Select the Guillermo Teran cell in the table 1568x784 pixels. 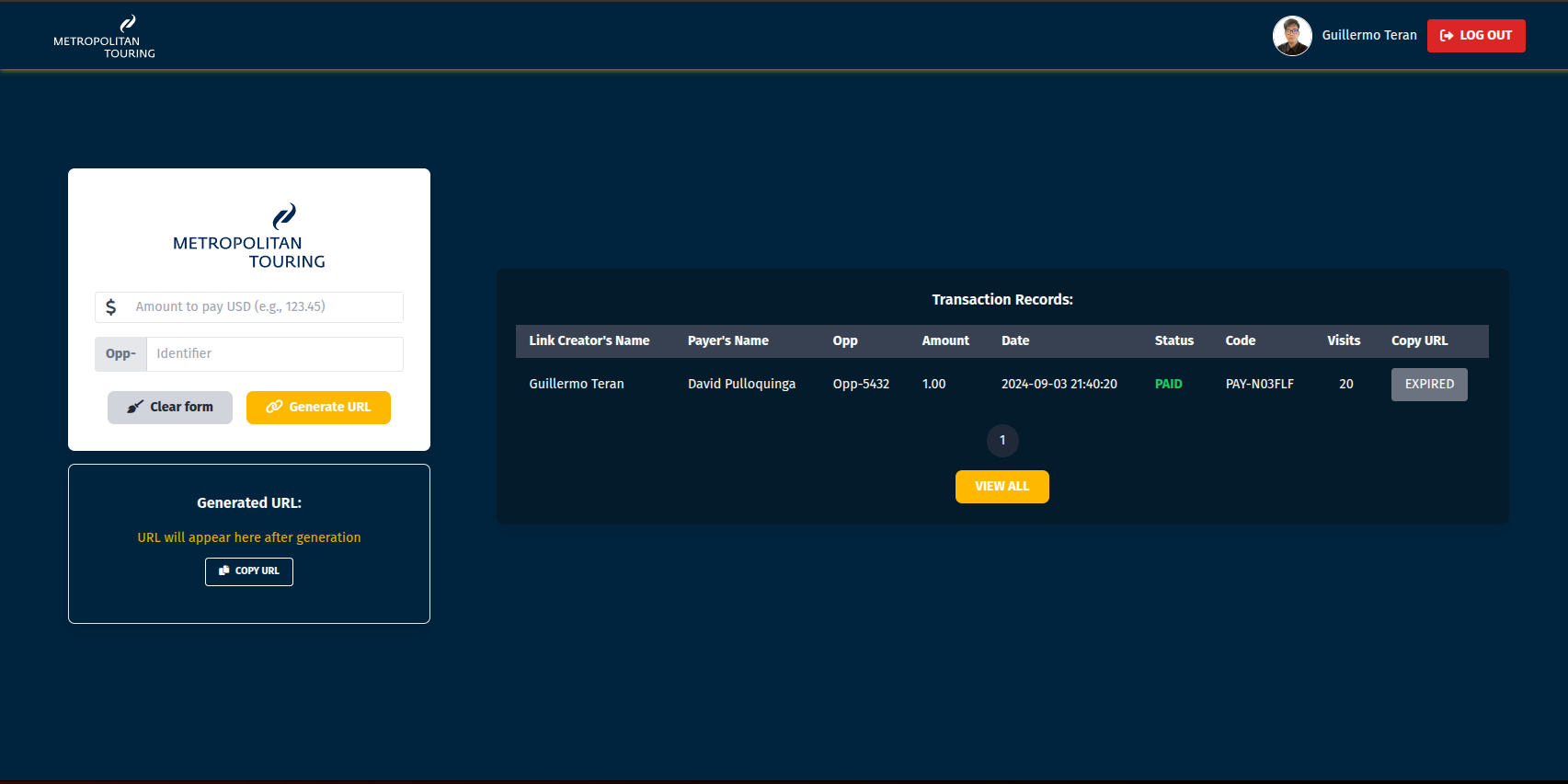(577, 384)
